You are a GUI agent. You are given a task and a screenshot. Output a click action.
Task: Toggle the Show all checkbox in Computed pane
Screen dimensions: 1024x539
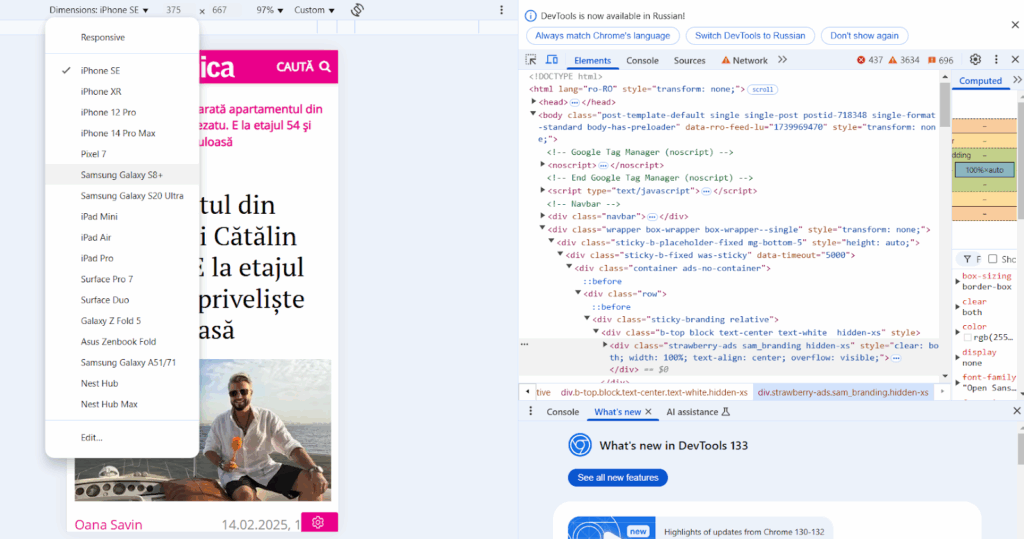coord(992,259)
